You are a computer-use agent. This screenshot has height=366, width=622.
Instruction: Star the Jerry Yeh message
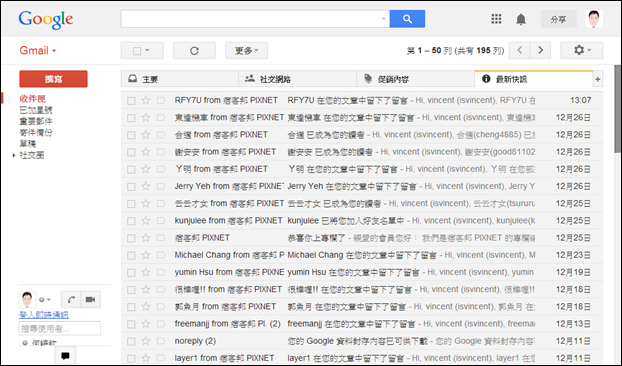146,186
